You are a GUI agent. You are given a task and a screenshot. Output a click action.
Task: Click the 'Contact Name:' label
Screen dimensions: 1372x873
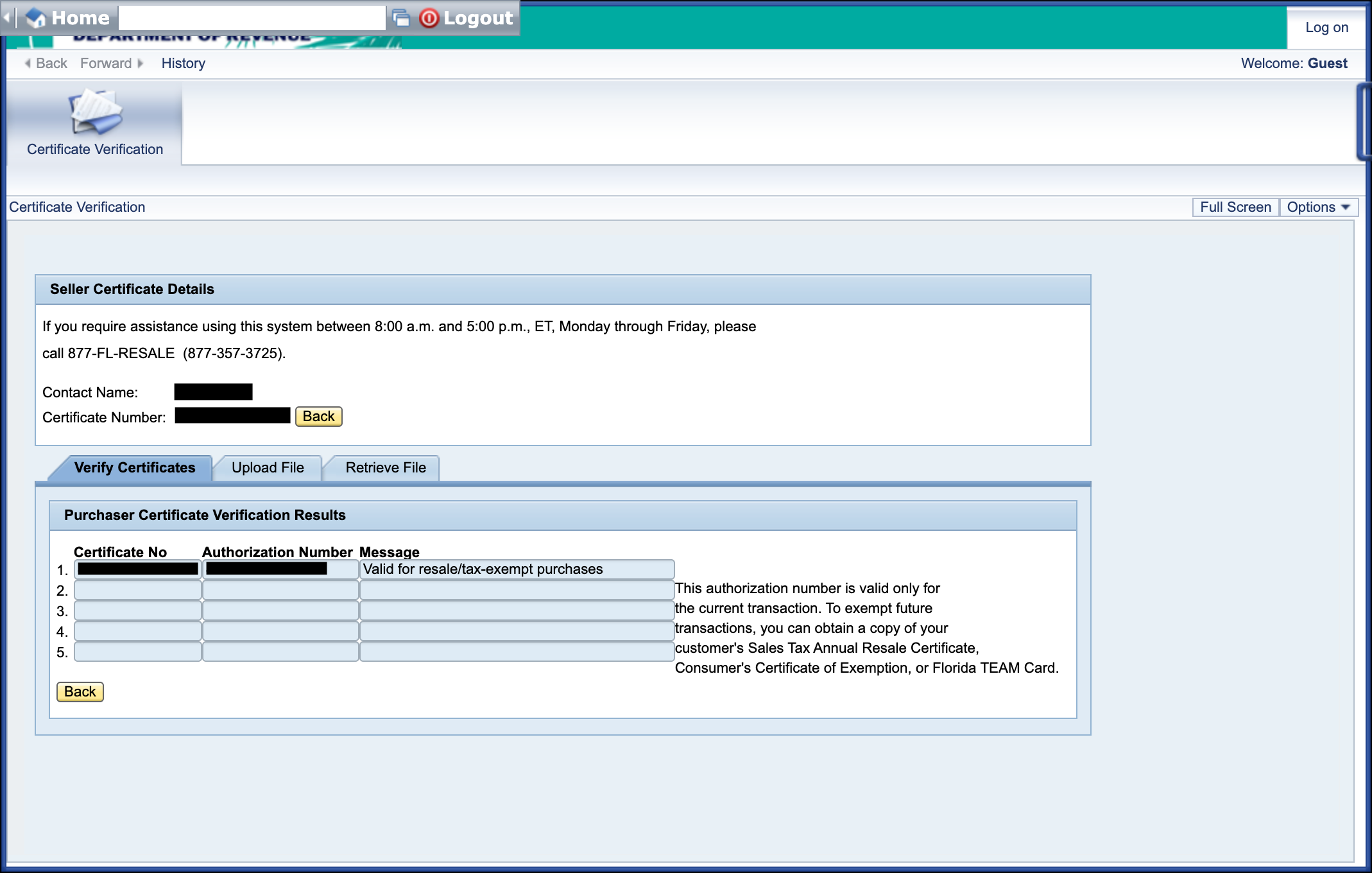[90, 393]
